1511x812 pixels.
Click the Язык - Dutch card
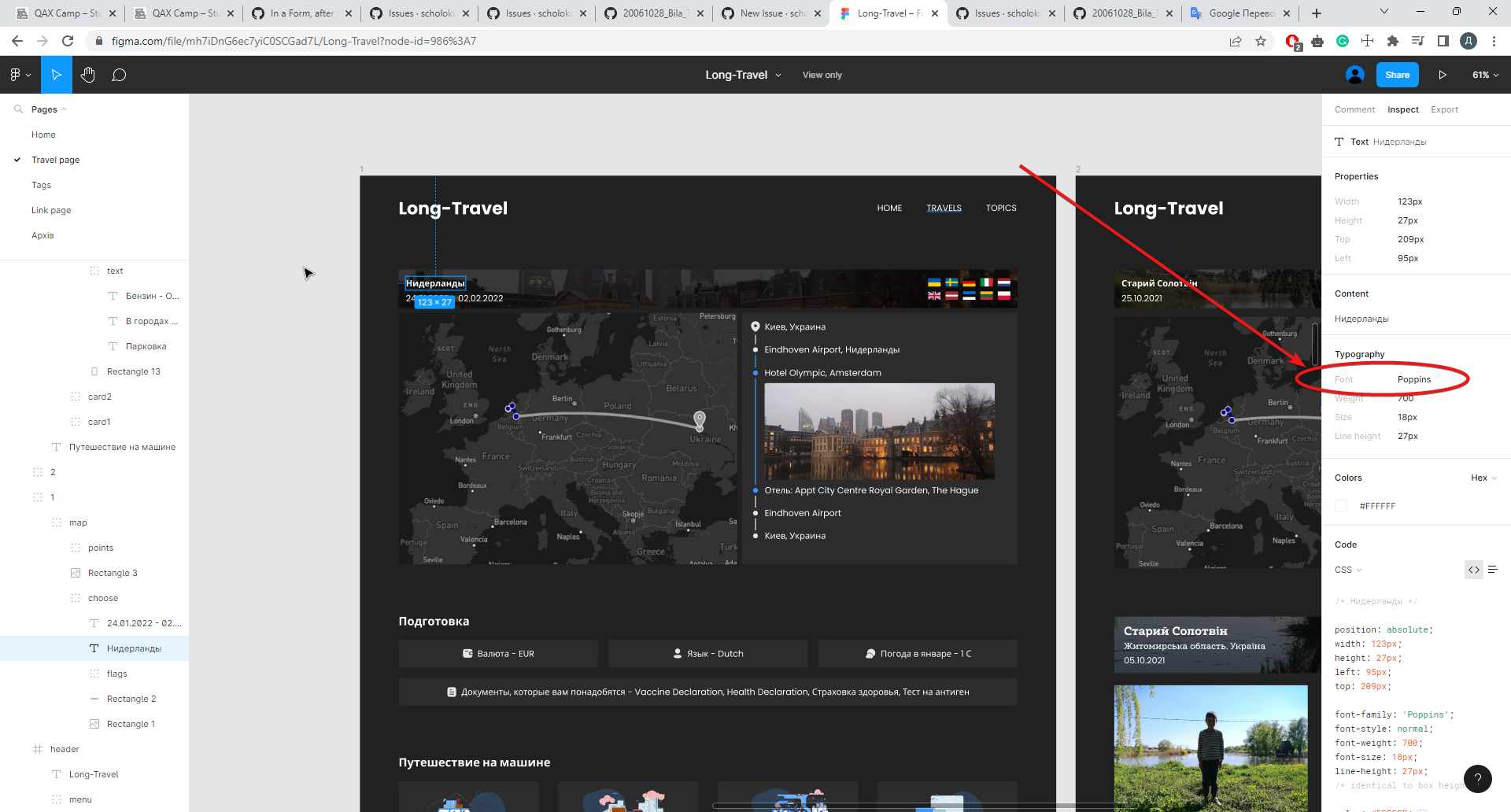(707, 653)
